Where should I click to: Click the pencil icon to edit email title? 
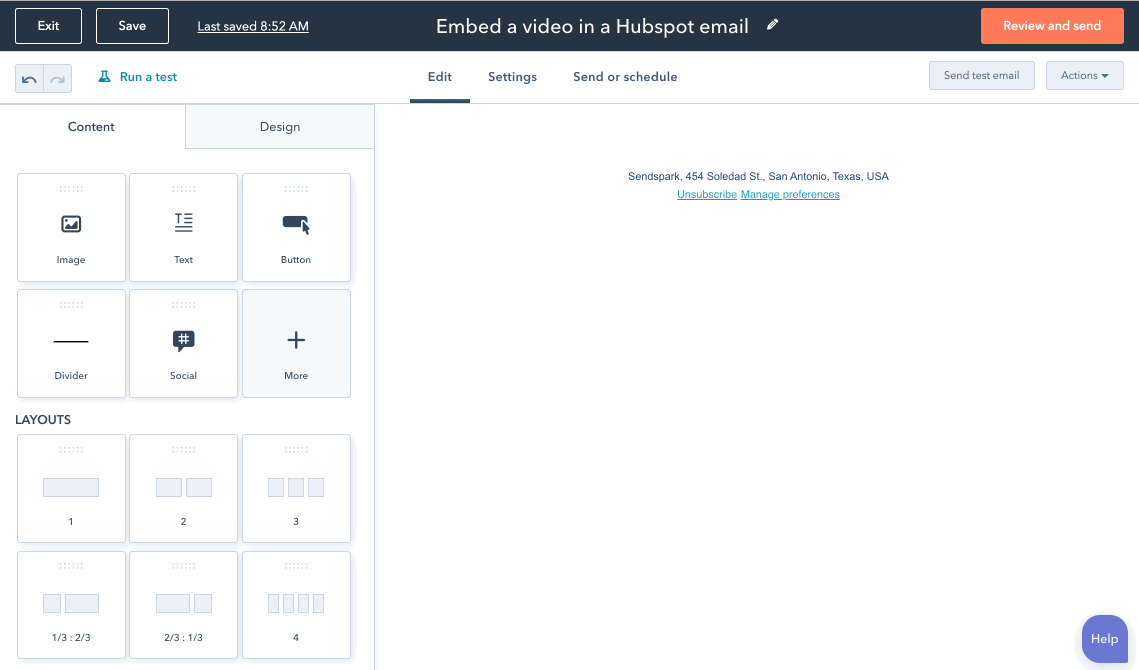point(772,25)
